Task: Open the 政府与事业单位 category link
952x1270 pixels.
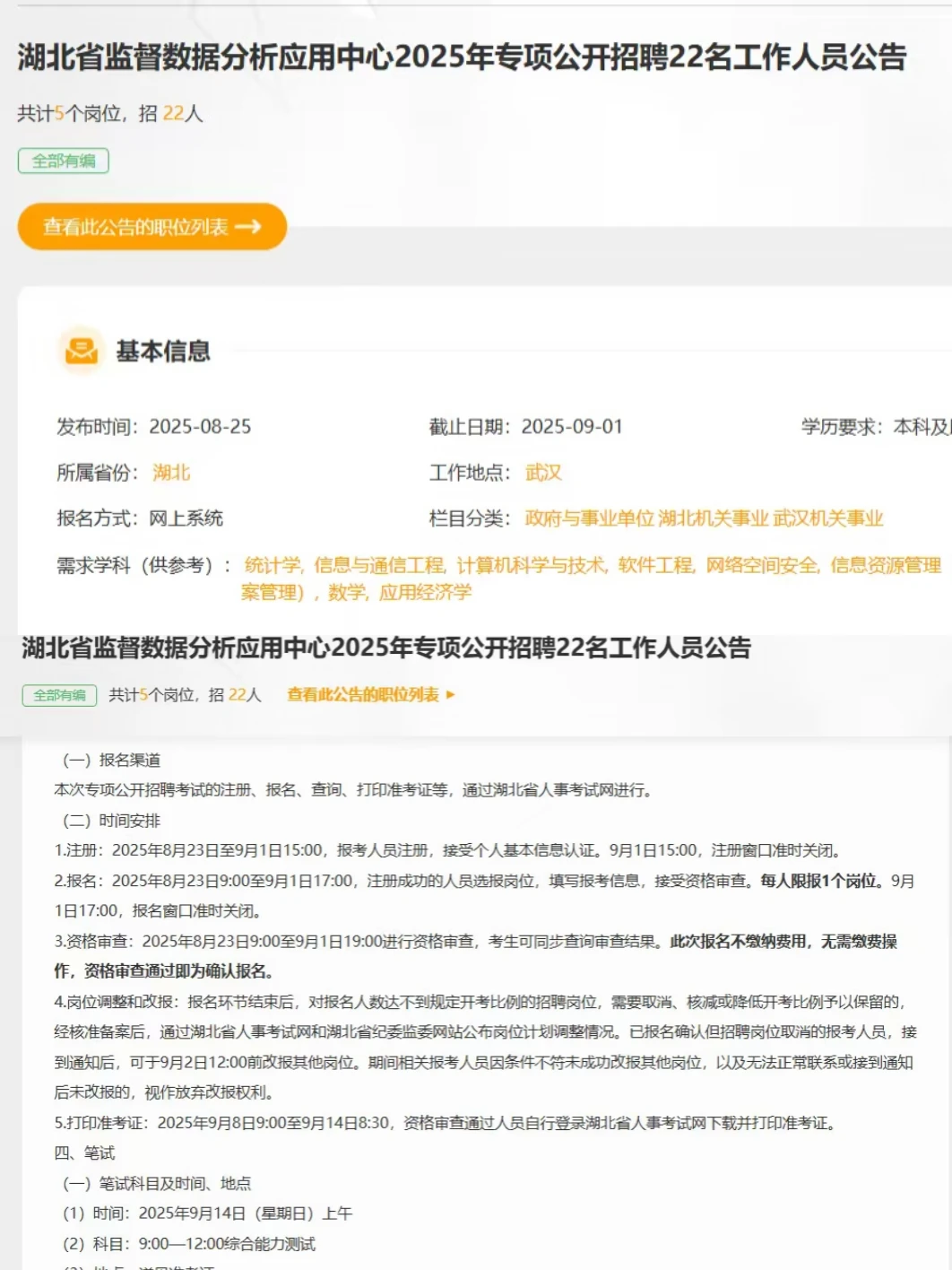Action: [589, 518]
